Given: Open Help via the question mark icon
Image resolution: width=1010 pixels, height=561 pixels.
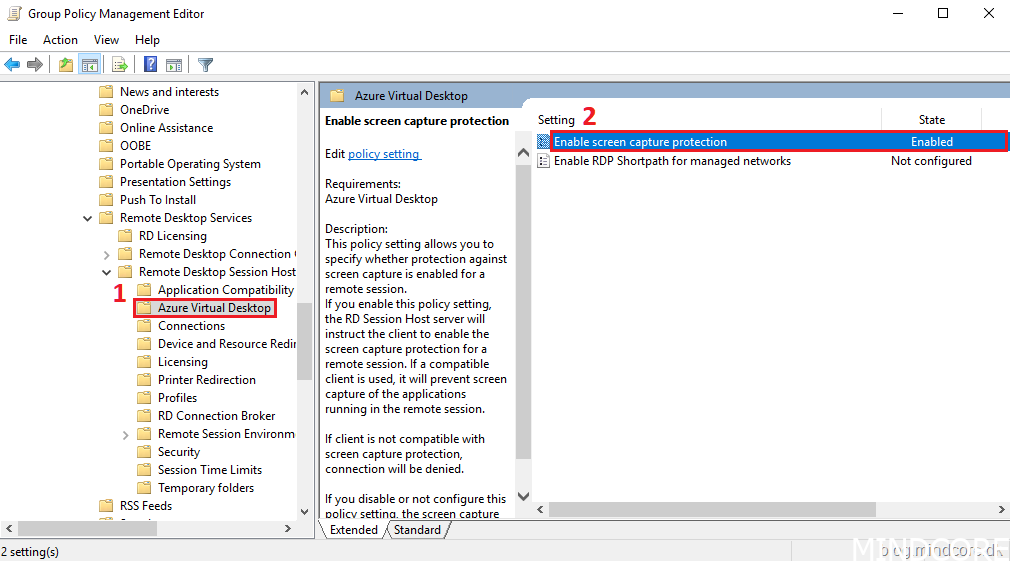Looking at the screenshot, I should tap(150, 65).
